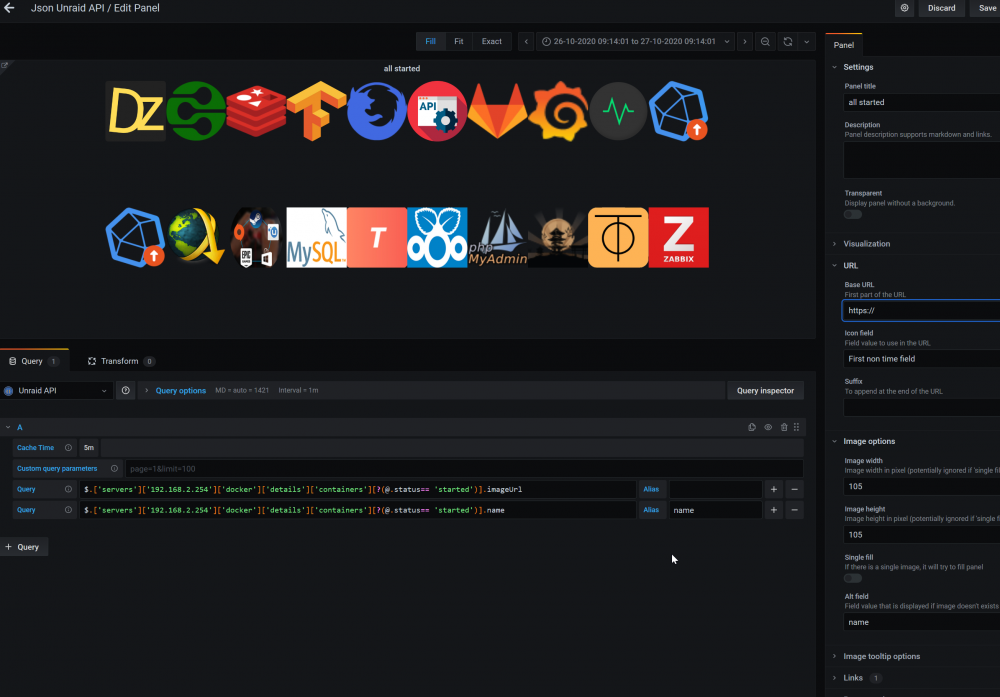Image resolution: width=1000 pixels, height=697 pixels.
Task: Click the MySQL dolphin logo image
Action: click(x=316, y=237)
